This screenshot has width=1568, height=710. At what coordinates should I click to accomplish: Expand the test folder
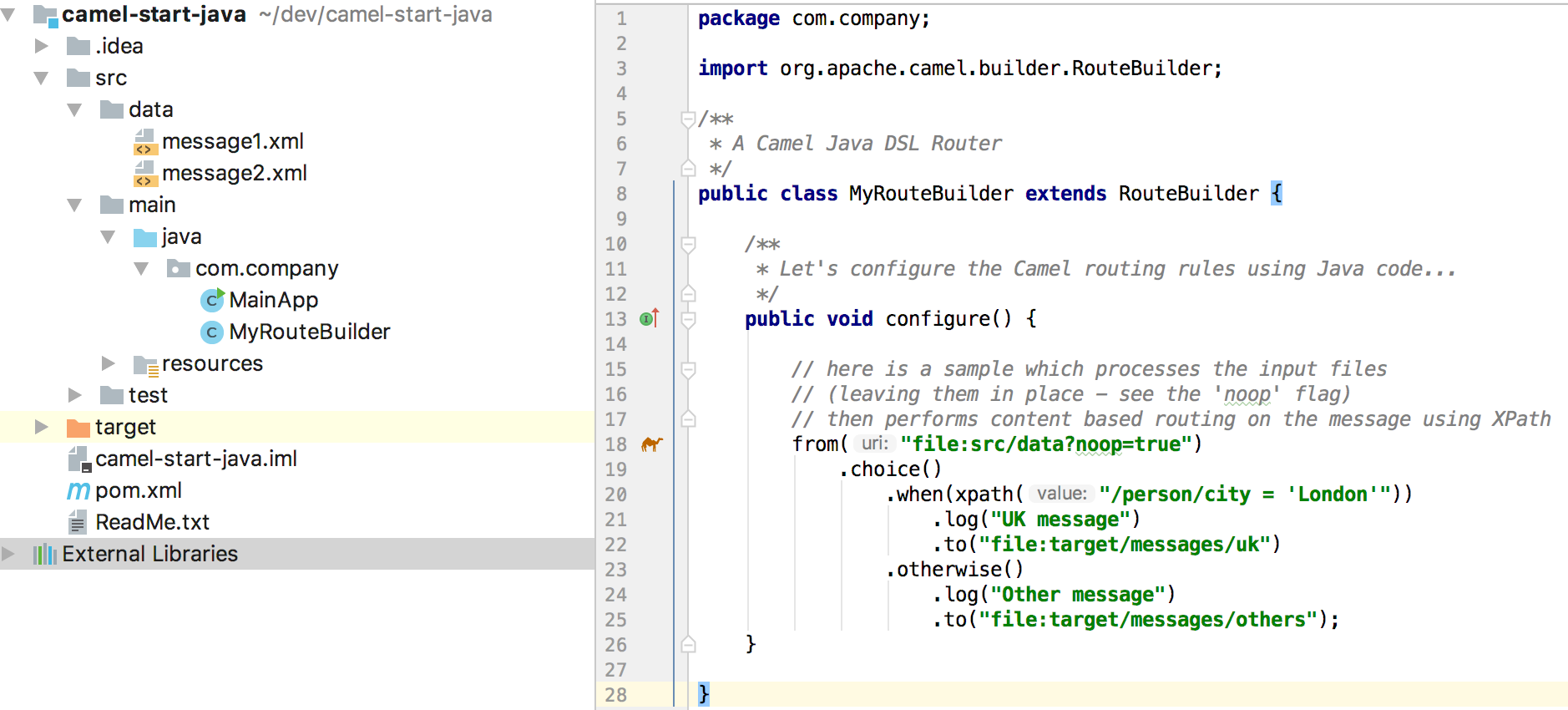pyautogui.click(x=74, y=395)
